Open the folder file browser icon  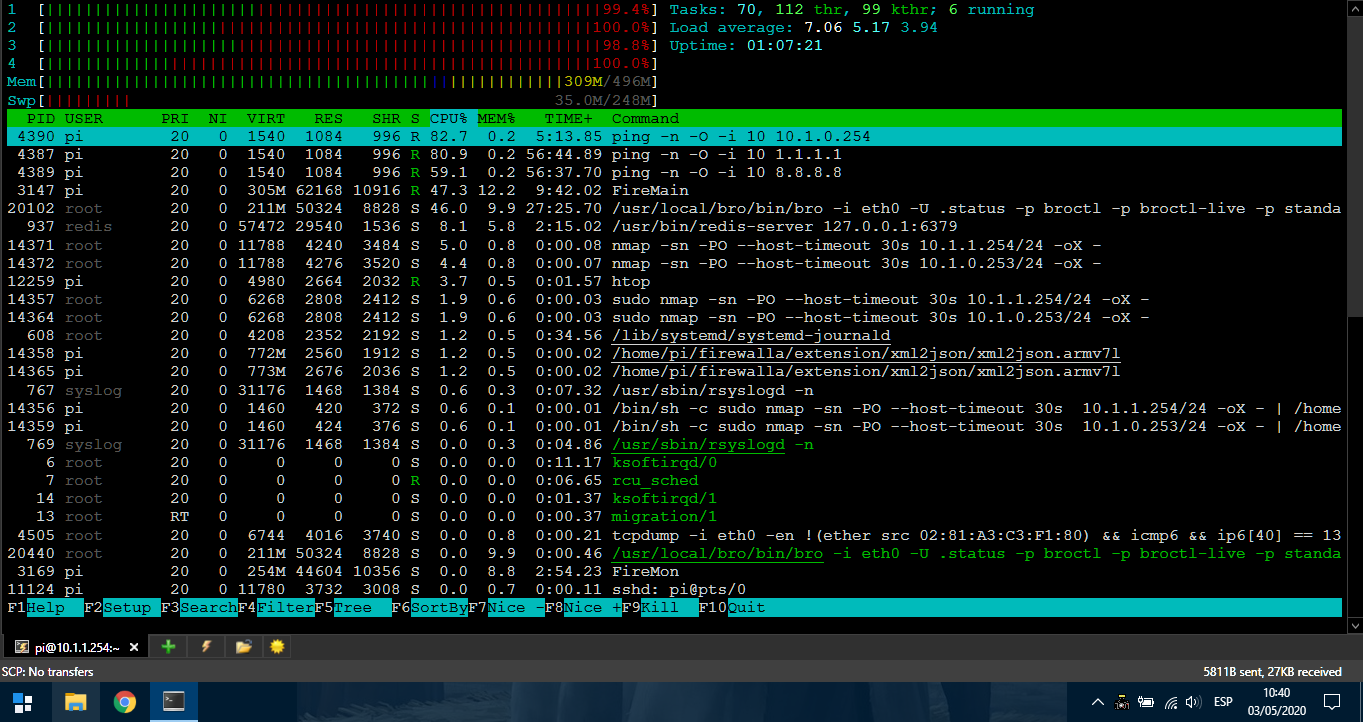243,647
